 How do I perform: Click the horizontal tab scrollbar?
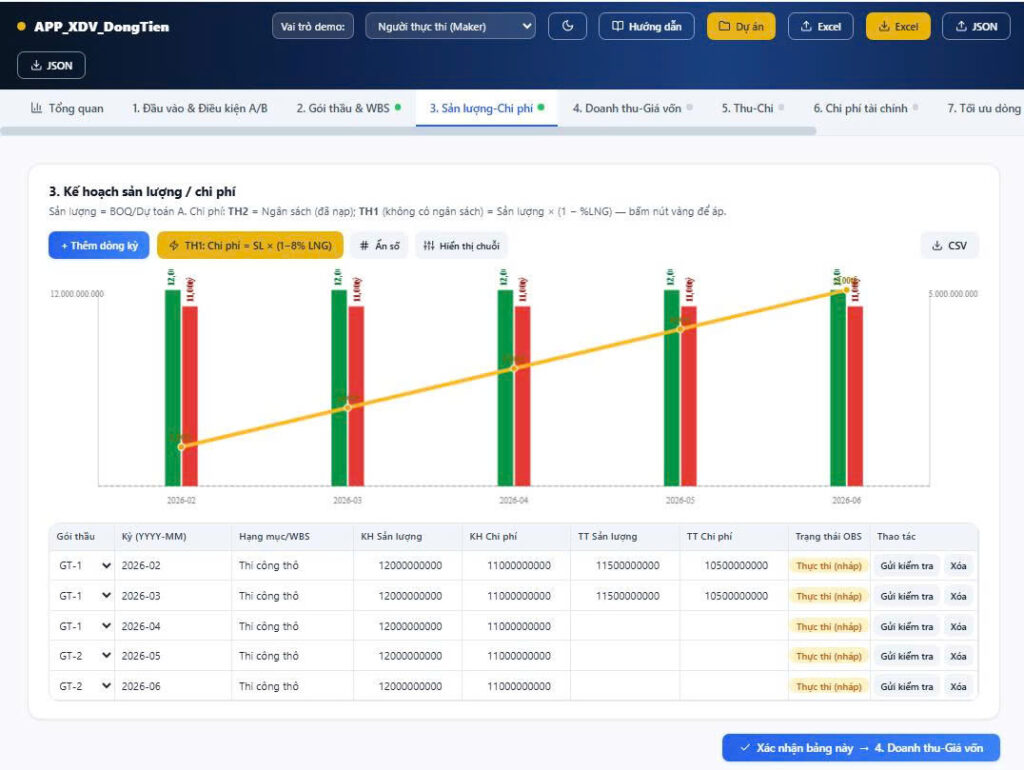(x=408, y=131)
